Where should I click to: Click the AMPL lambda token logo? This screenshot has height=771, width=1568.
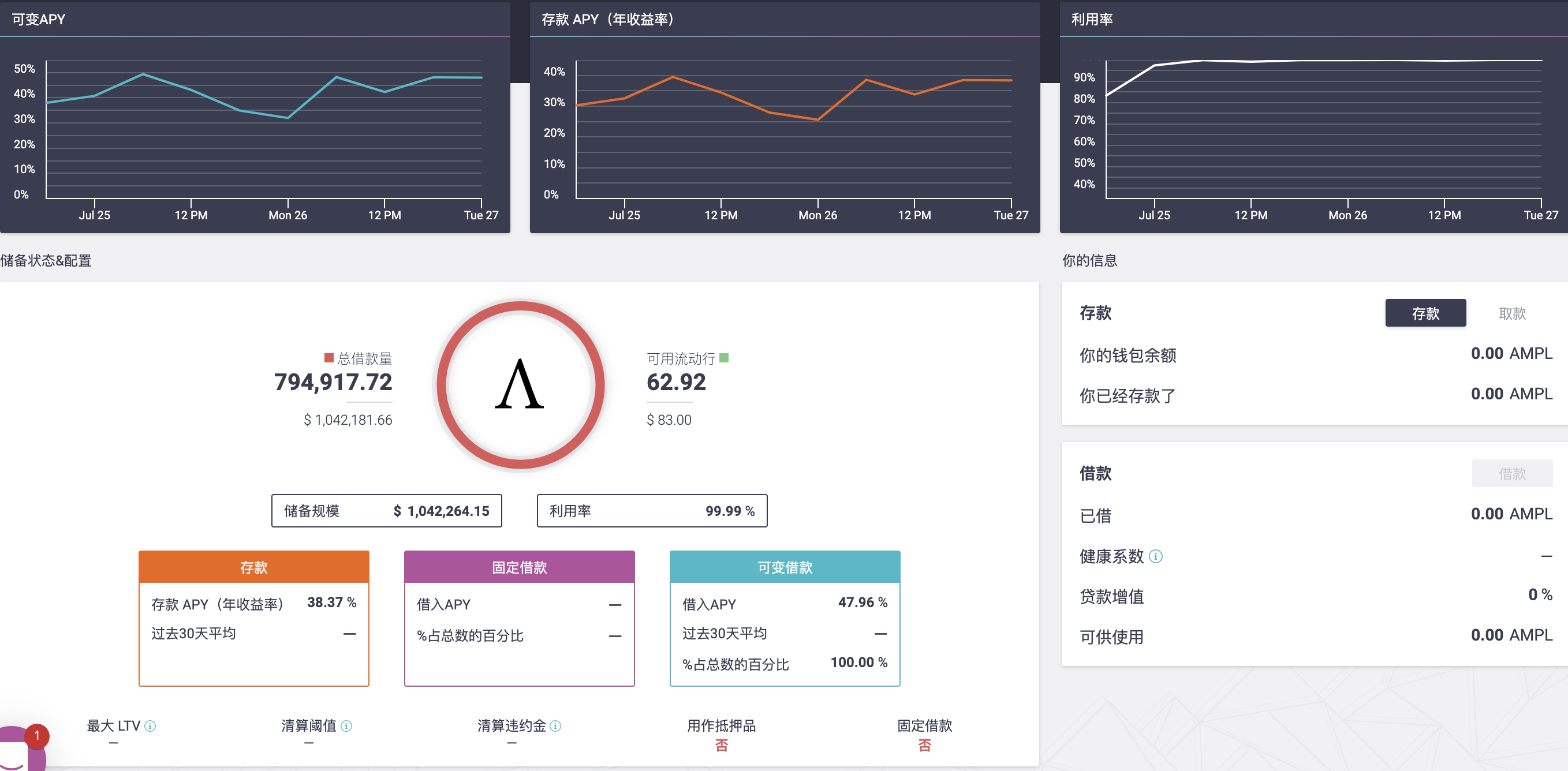[518, 385]
